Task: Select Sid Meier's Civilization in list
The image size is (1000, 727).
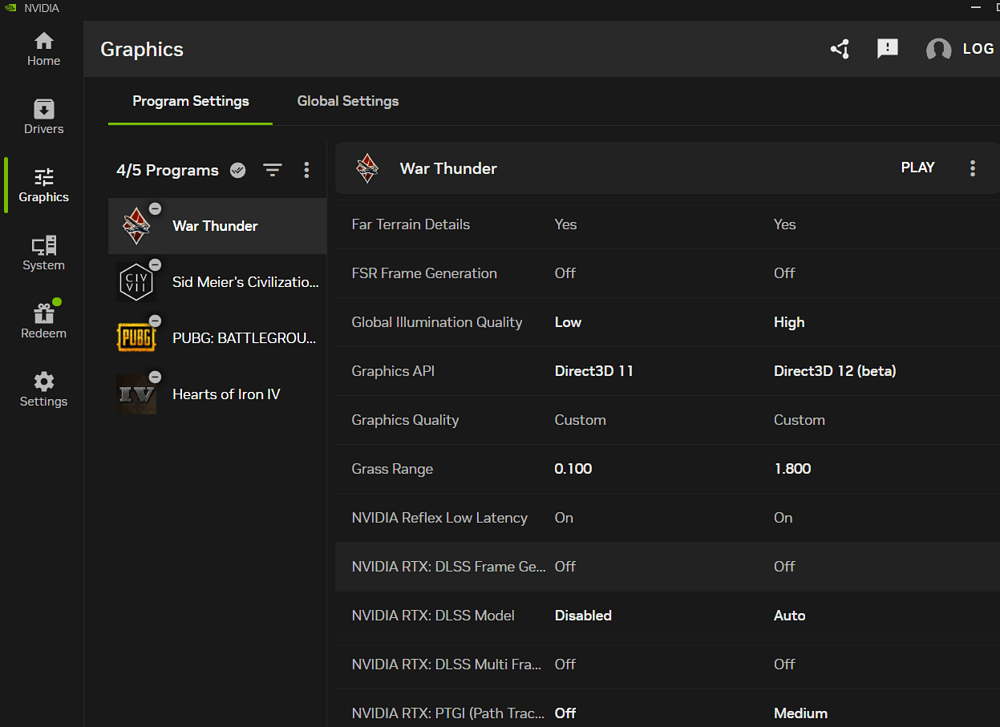Action: [217, 282]
